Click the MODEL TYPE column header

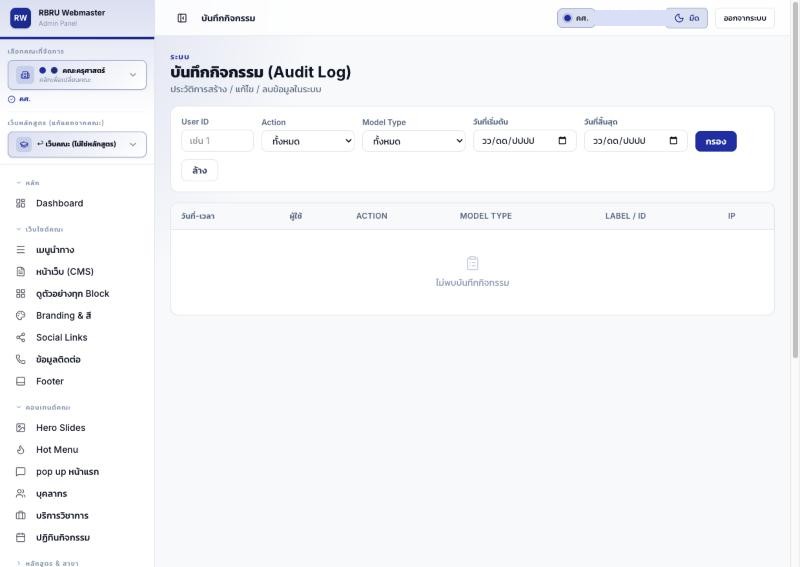pyautogui.click(x=486, y=216)
